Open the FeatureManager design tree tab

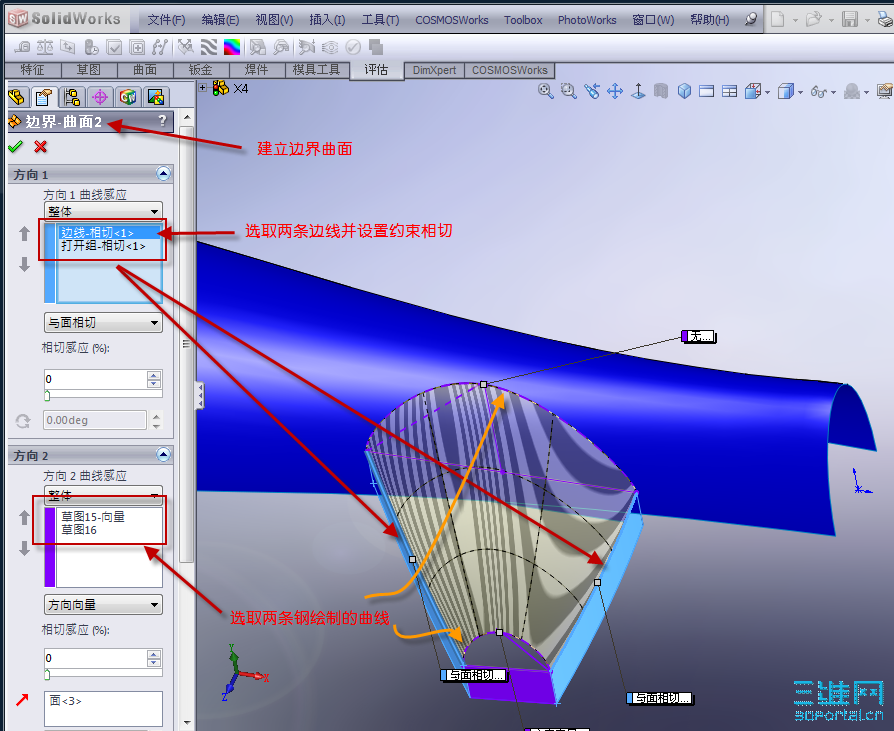pyautogui.click(x=17, y=97)
